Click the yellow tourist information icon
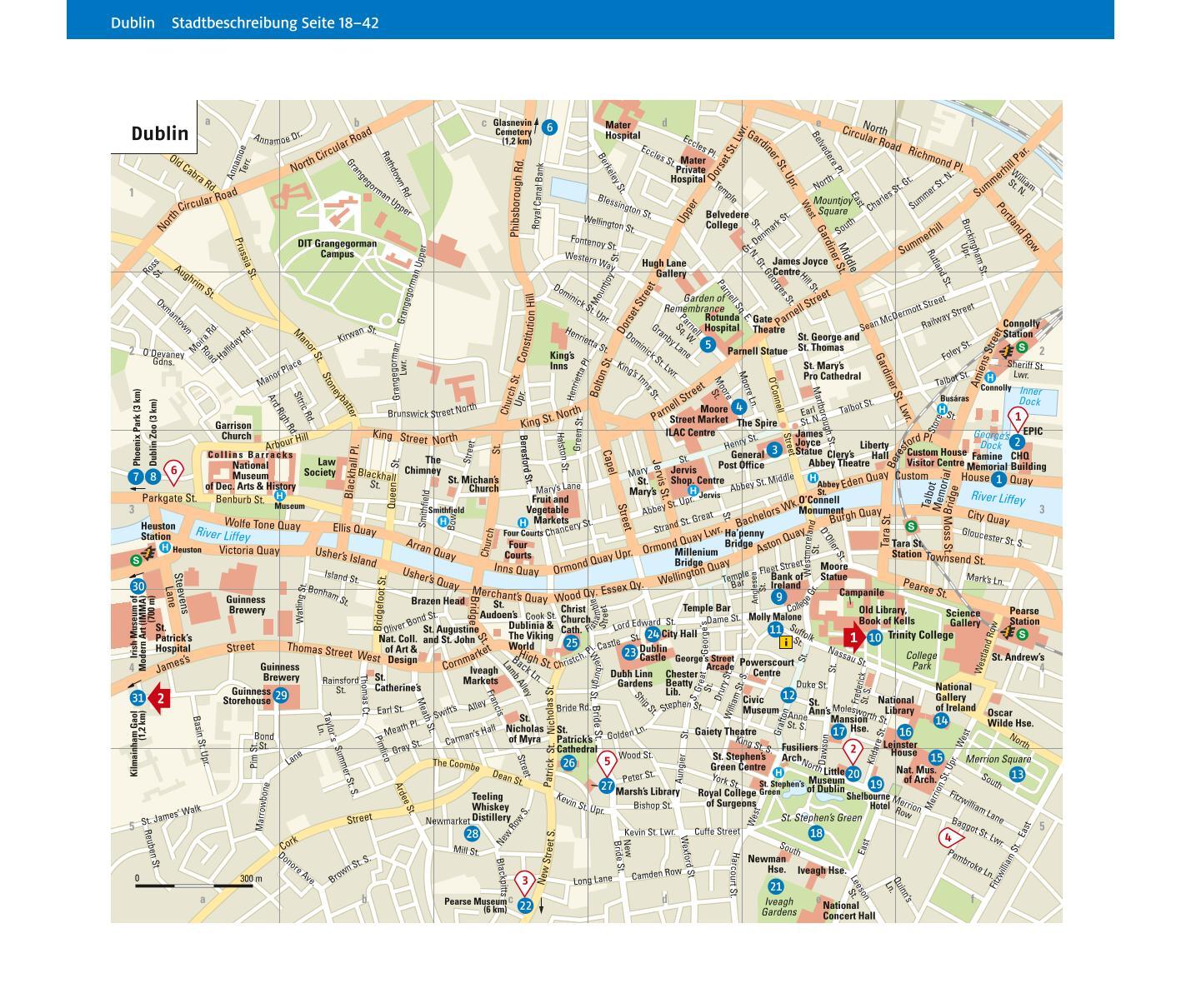Screen dimensions: 1181x1008 pos(785,642)
